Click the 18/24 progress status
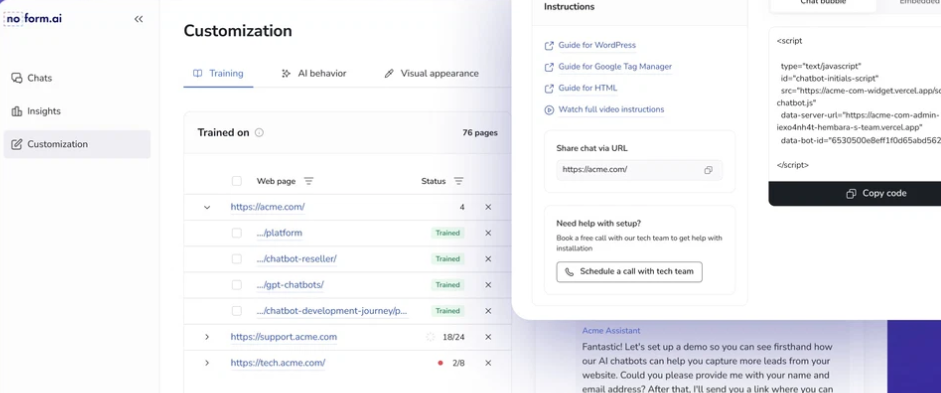The height and width of the screenshot is (393, 941). coord(454,337)
